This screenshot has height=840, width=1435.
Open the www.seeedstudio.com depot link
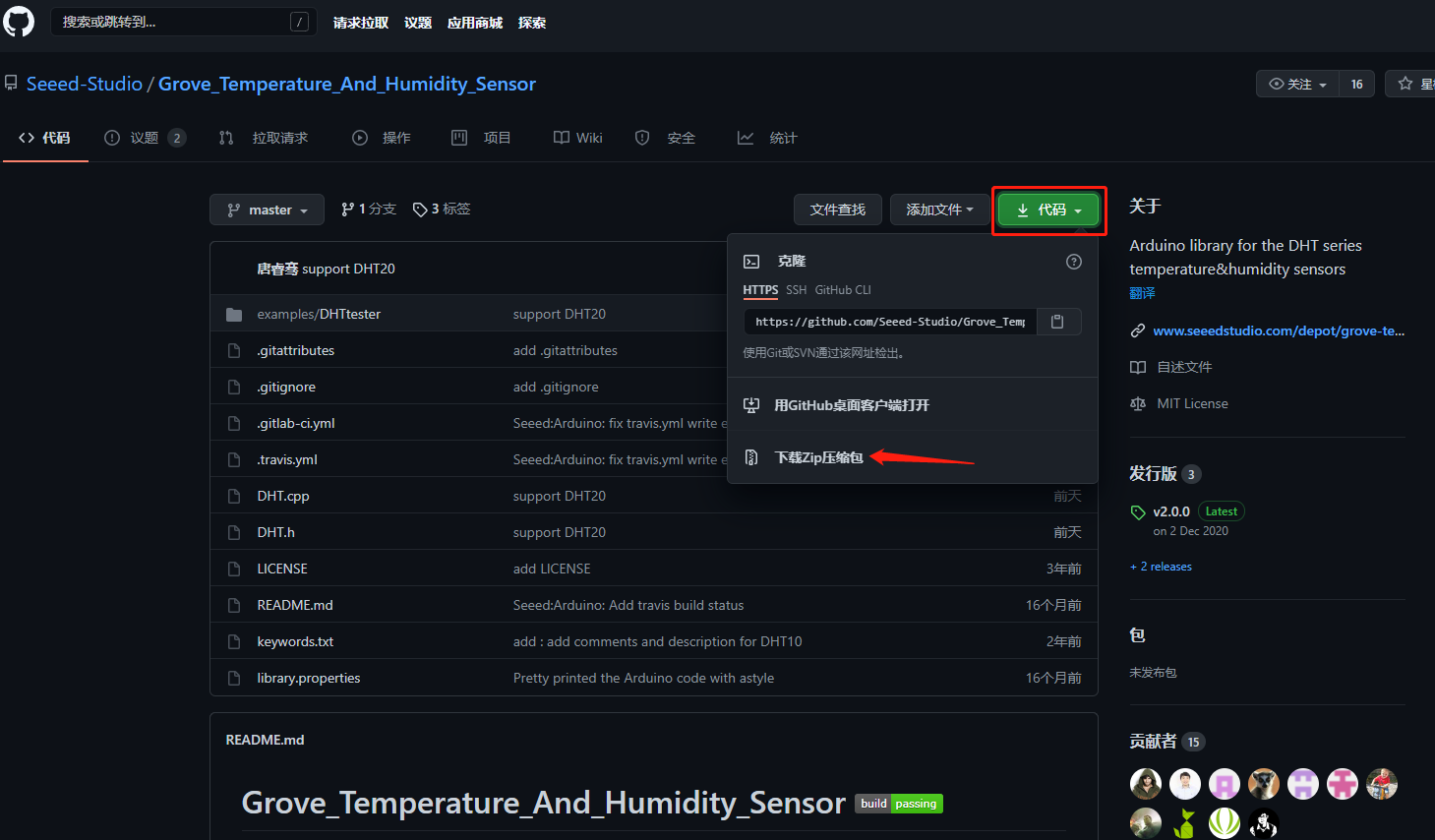pos(1279,331)
